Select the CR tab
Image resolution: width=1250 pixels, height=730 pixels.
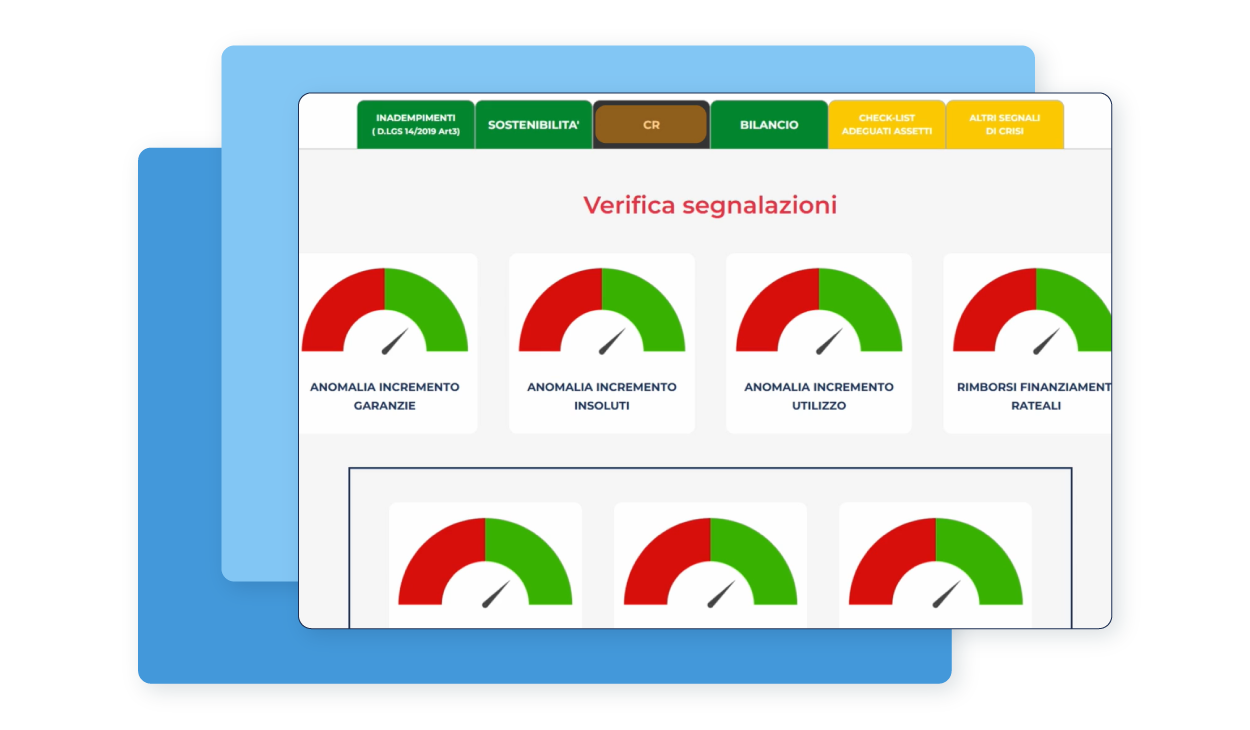click(651, 125)
